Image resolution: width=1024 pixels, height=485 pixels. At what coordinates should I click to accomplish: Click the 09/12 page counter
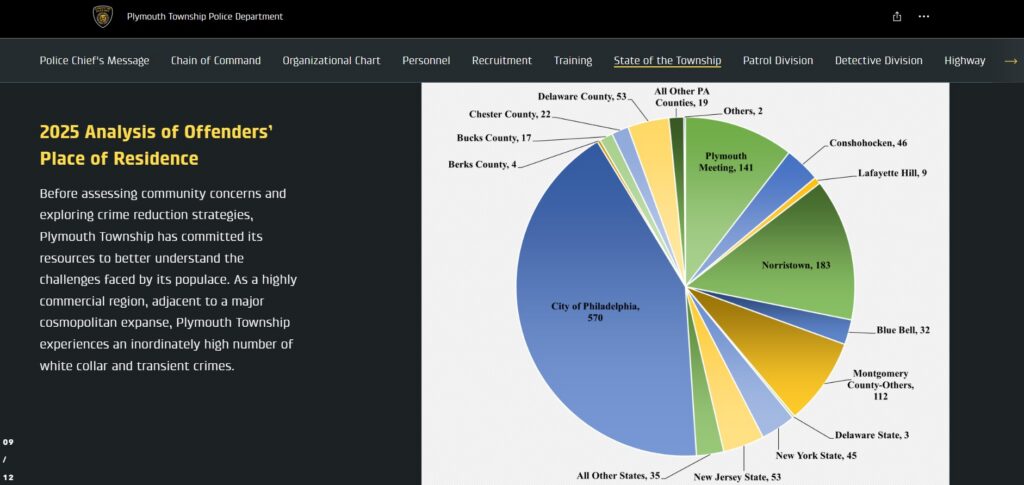point(8,459)
